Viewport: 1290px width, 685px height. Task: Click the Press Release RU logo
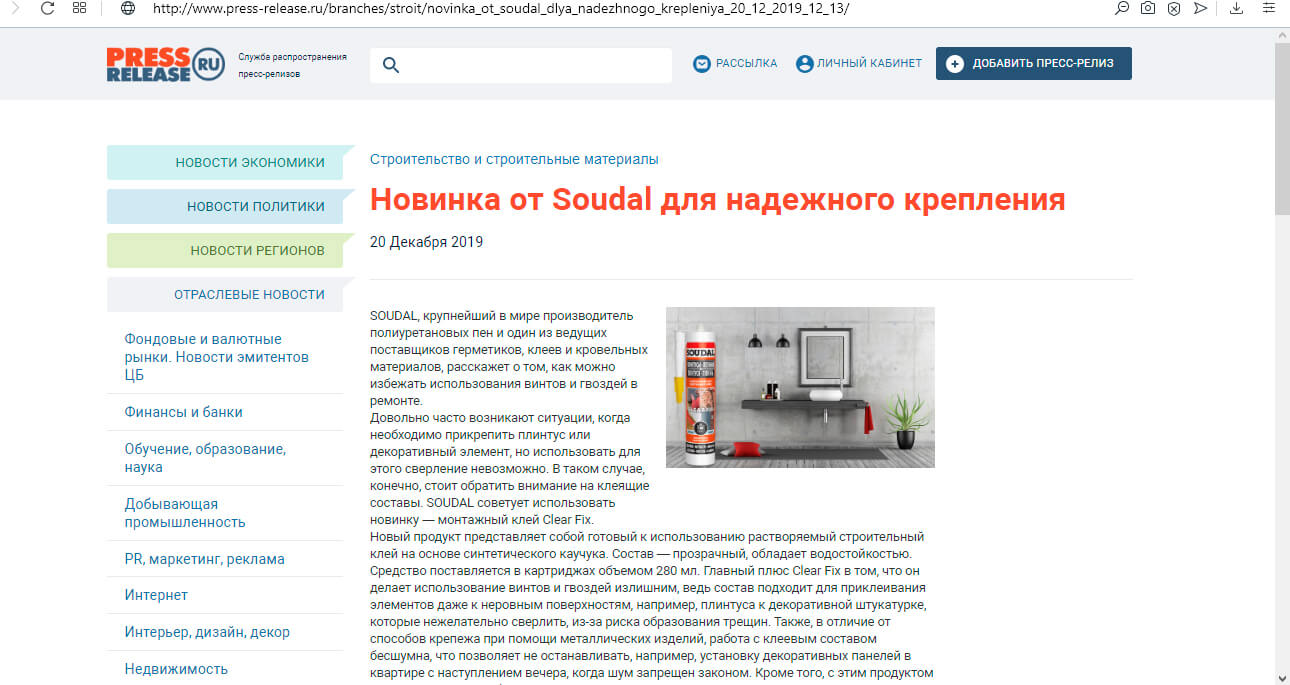[x=166, y=64]
